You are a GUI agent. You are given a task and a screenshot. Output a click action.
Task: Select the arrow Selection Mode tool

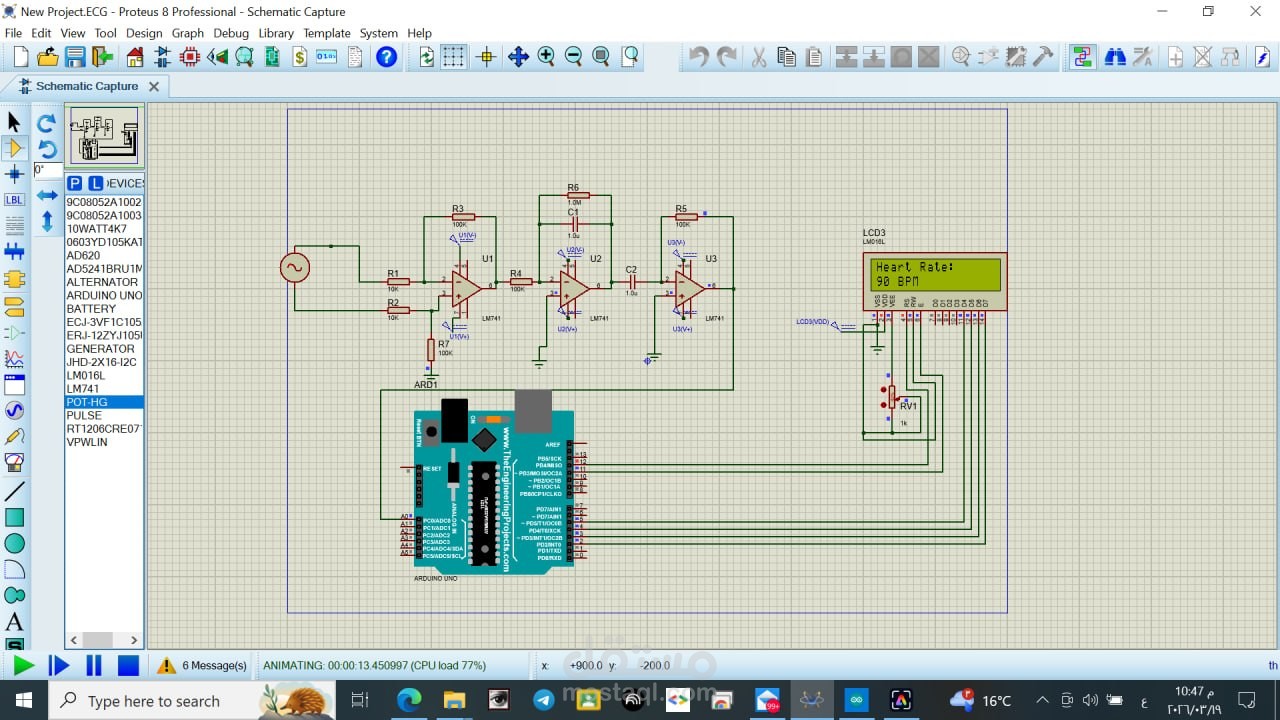pyautogui.click(x=14, y=122)
